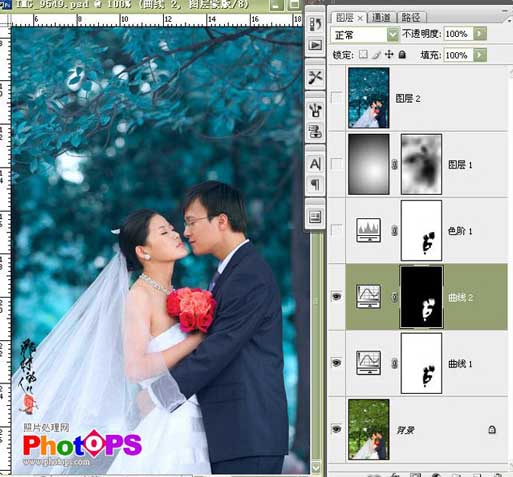
Task: Click the 填充 value field
Action: tap(458, 55)
